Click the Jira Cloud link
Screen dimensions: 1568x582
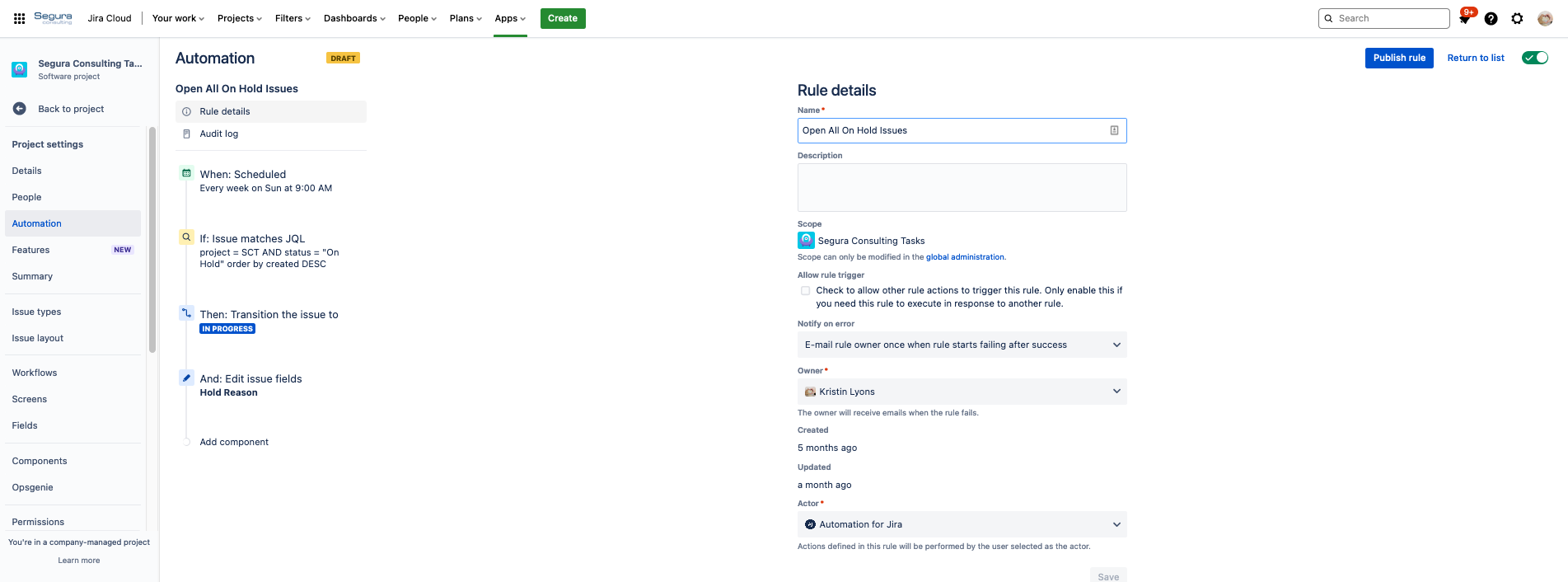point(110,18)
